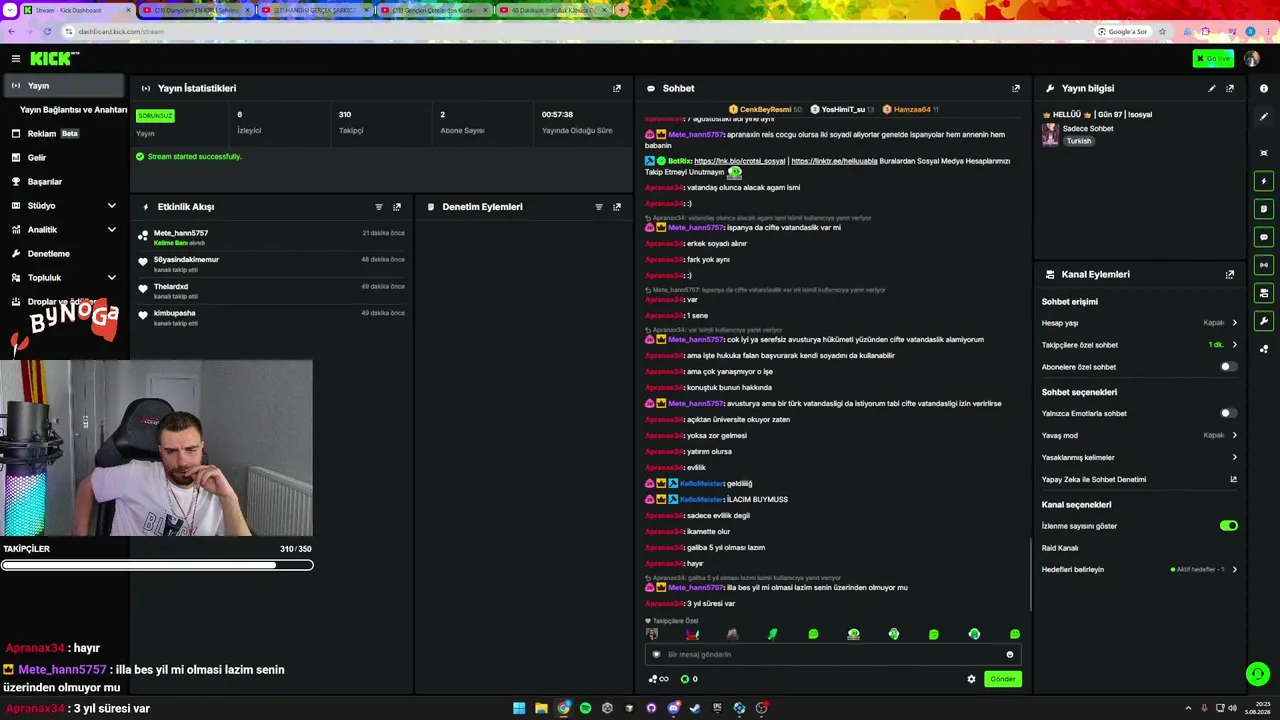
Task: Open Yayın Bağlantısı ve Anahtarı page
Action: (73, 110)
